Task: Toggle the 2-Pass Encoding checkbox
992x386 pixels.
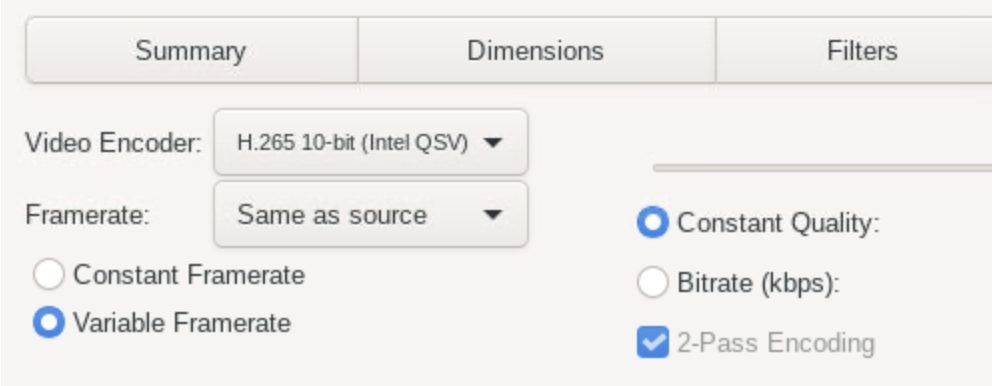Action: (x=652, y=342)
